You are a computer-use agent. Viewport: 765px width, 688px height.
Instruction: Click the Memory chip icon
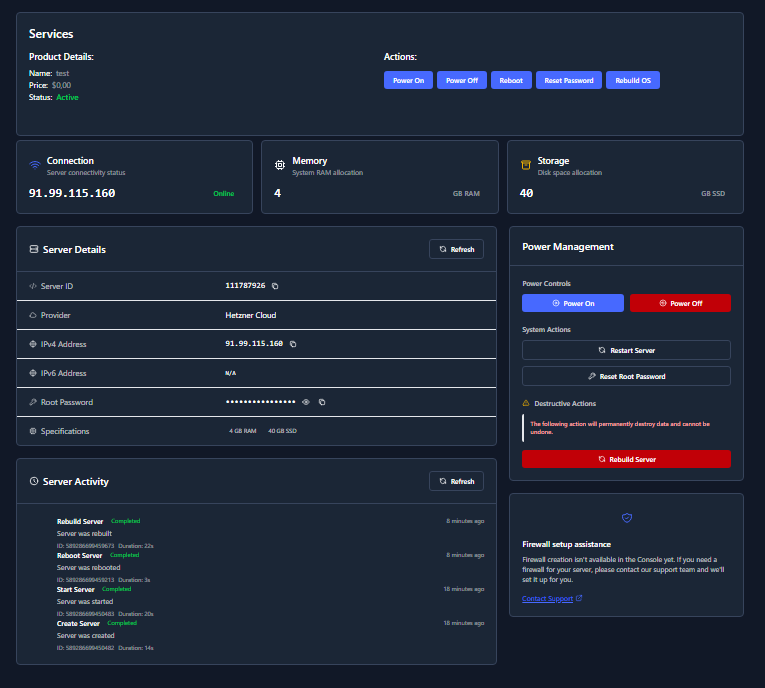point(280,165)
